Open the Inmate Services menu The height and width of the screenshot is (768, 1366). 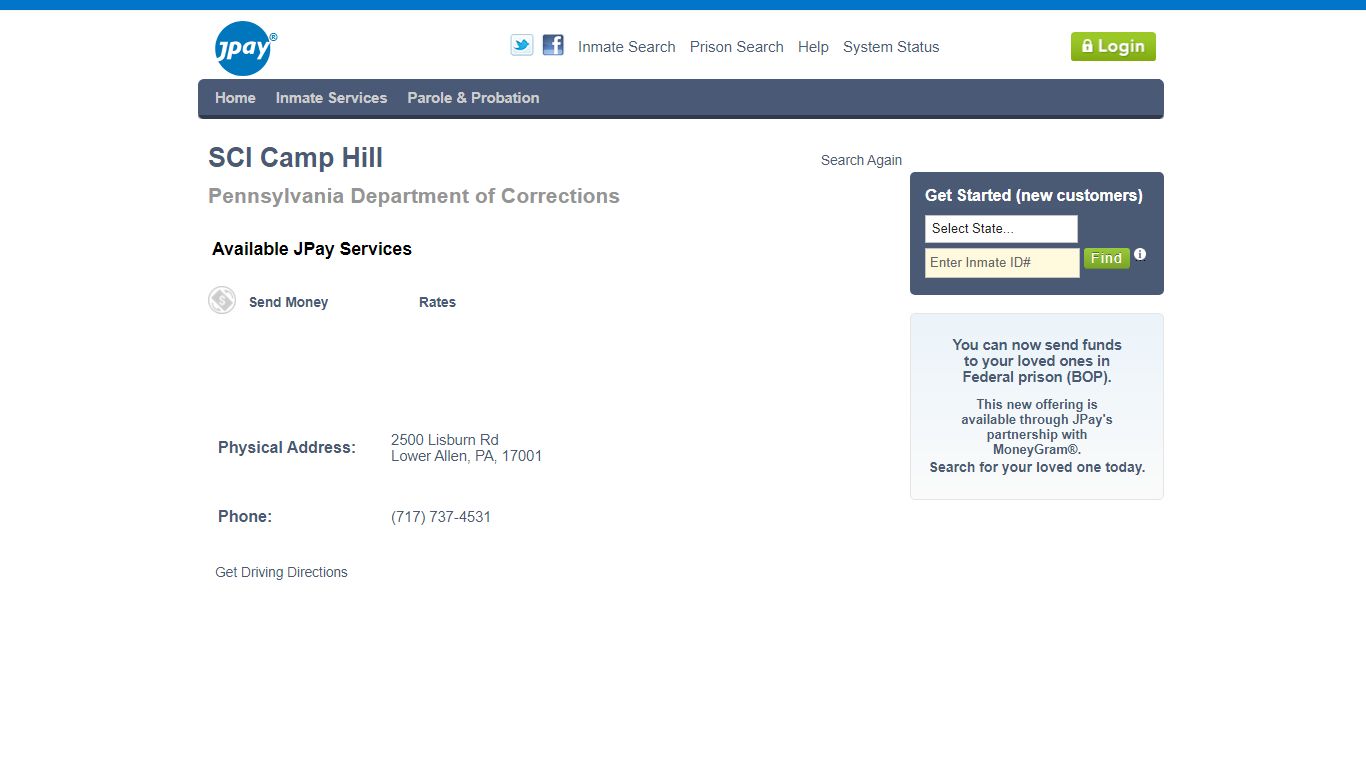pos(331,98)
